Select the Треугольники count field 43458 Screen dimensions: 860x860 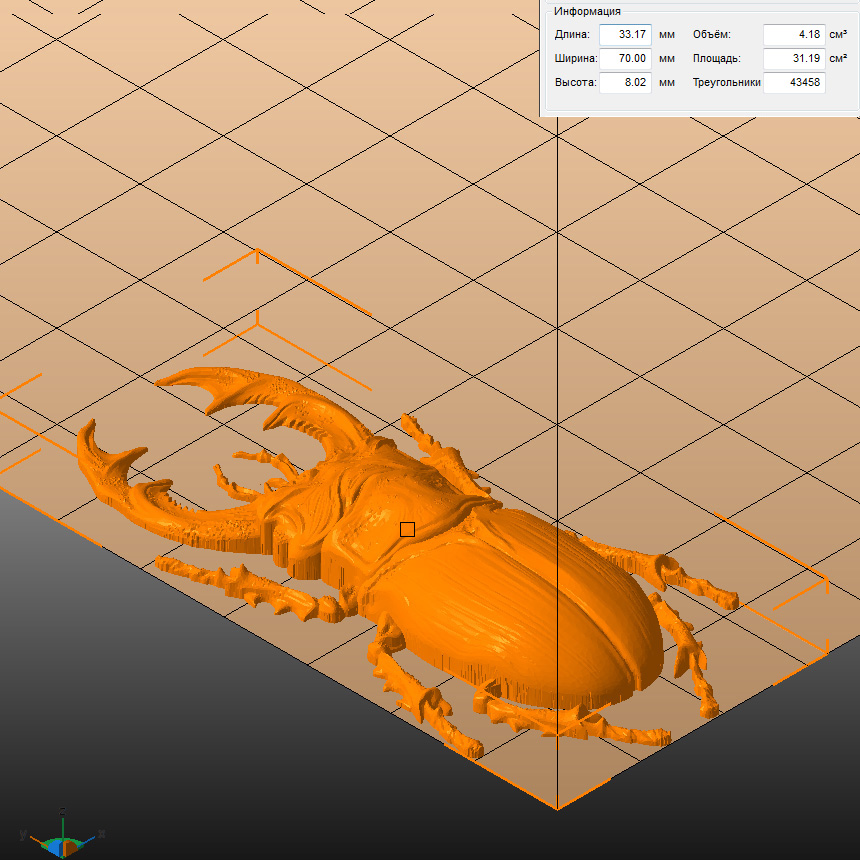[x=794, y=82]
